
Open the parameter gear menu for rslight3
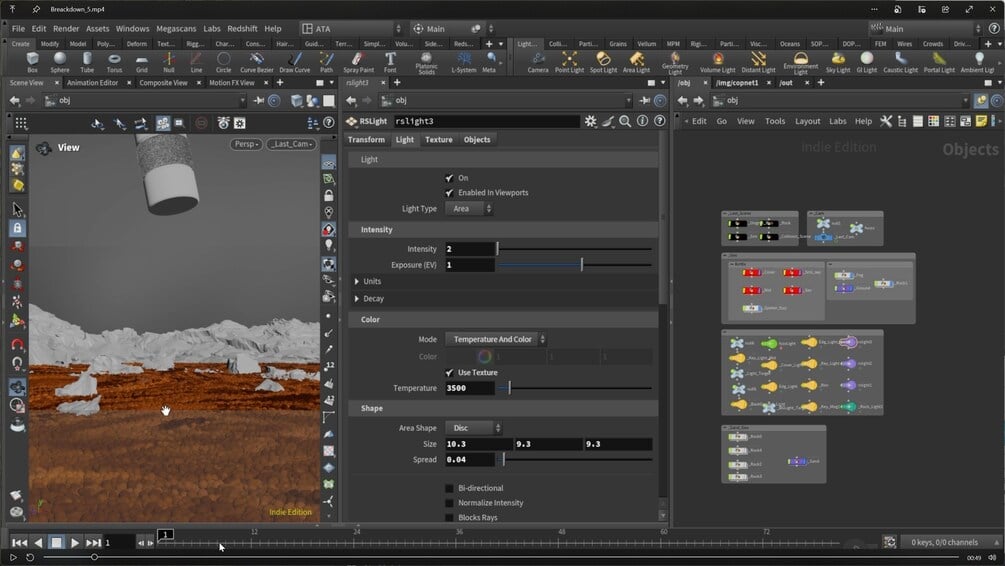coord(590,121)
